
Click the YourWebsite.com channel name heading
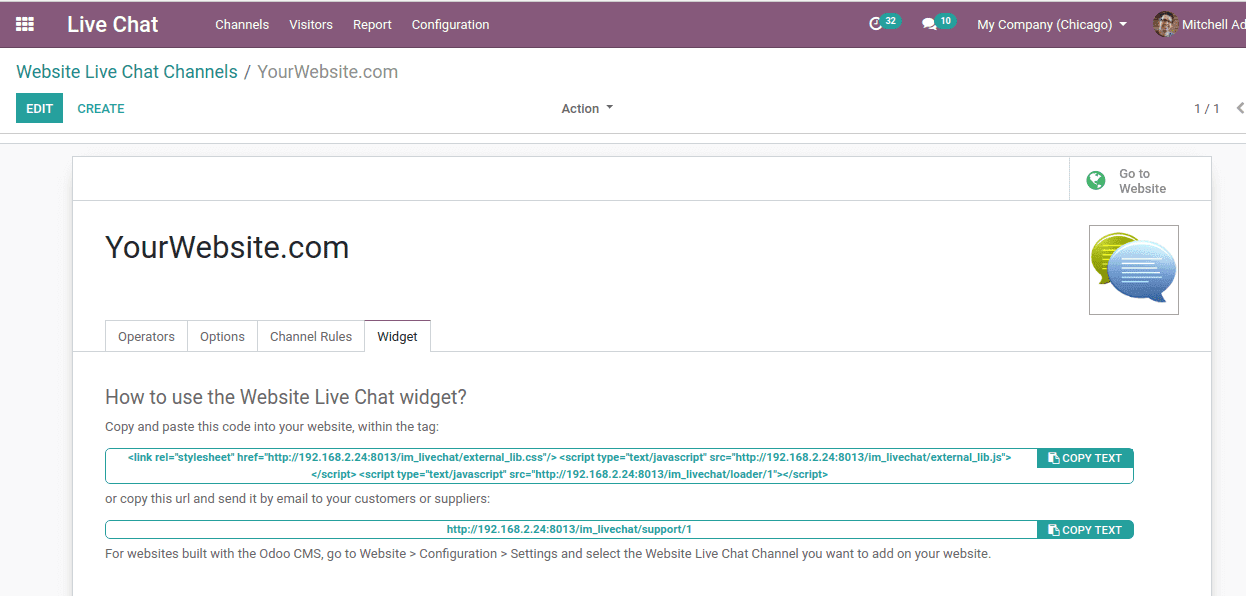tap(227, 247)
